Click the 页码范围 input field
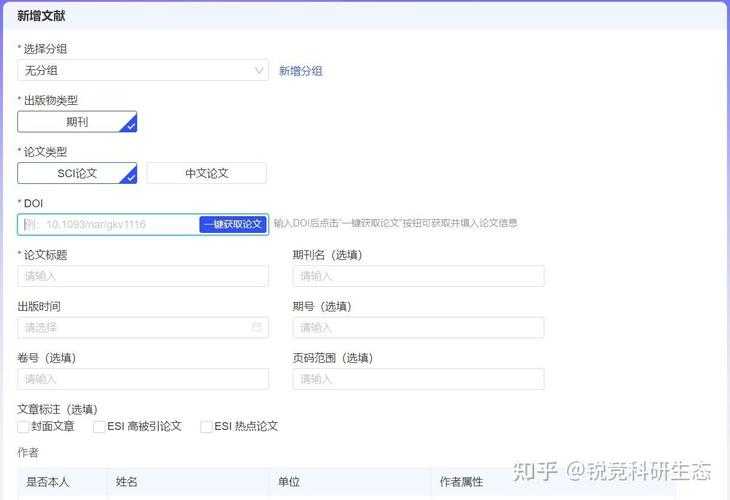The width and height of the screenshot is (730, 500). tap(419, 379)
